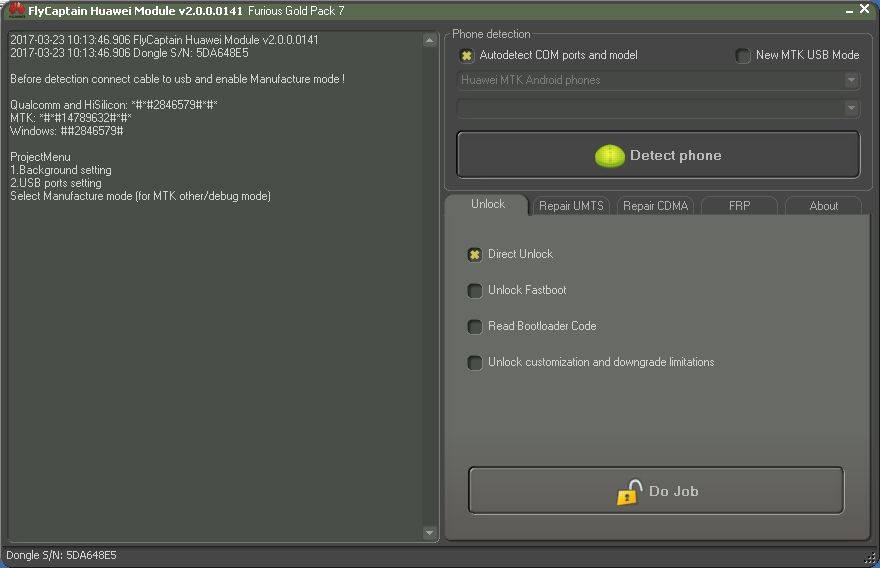Image resolution: width=880 pixels, height=568 pixels.
Task: Click the Before detection connect cable log line
Action: 177,79
